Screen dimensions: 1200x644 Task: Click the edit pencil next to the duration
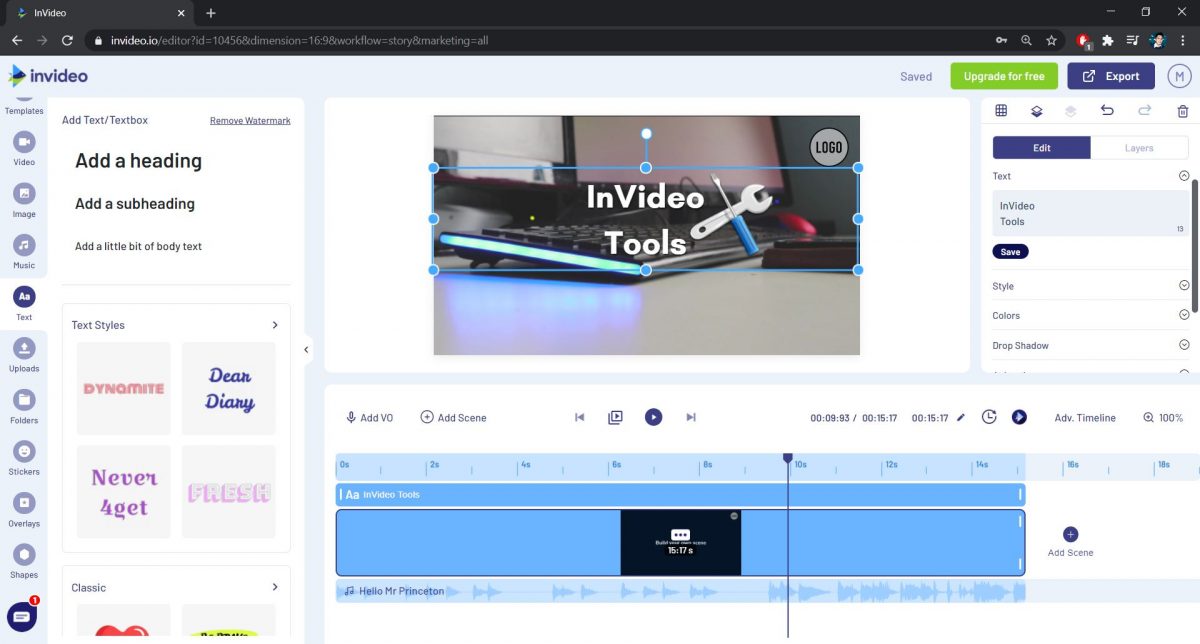pos(961,417)
